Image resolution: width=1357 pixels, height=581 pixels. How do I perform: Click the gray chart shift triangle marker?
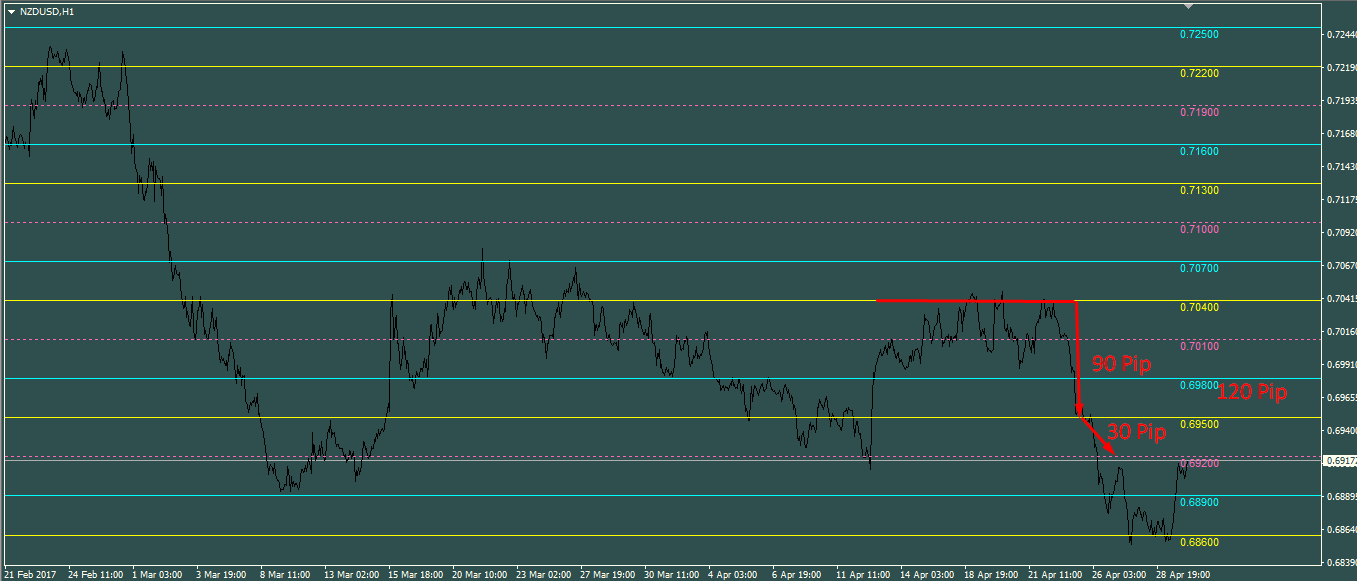point(1188,7)
